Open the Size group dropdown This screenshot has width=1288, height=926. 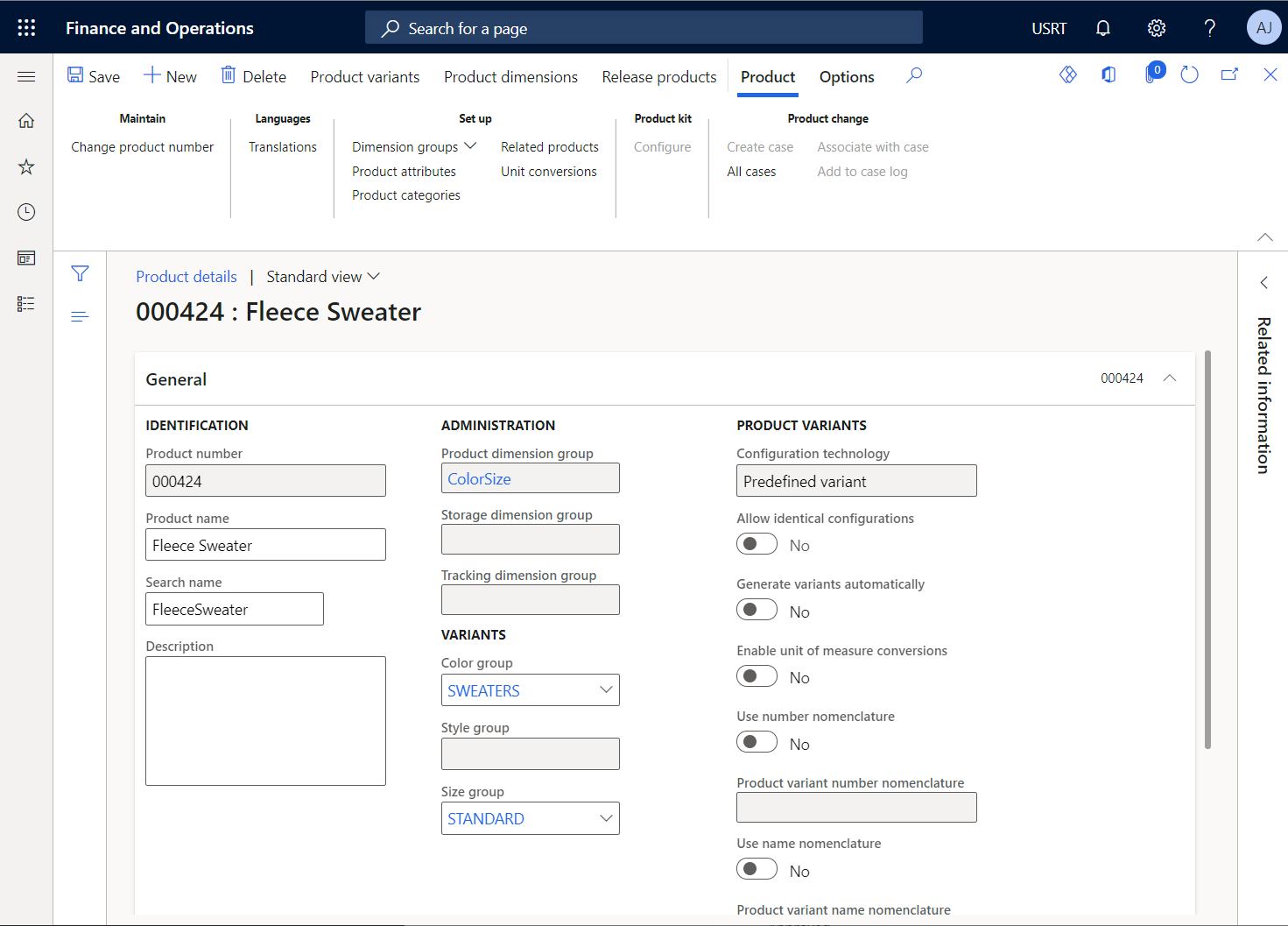[605, 818]
